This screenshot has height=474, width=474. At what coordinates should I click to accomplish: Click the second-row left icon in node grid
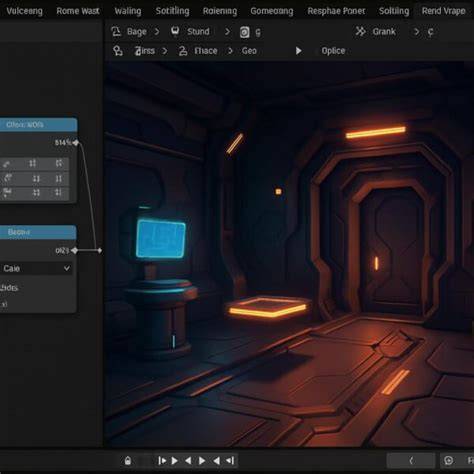tap(7, 178)
